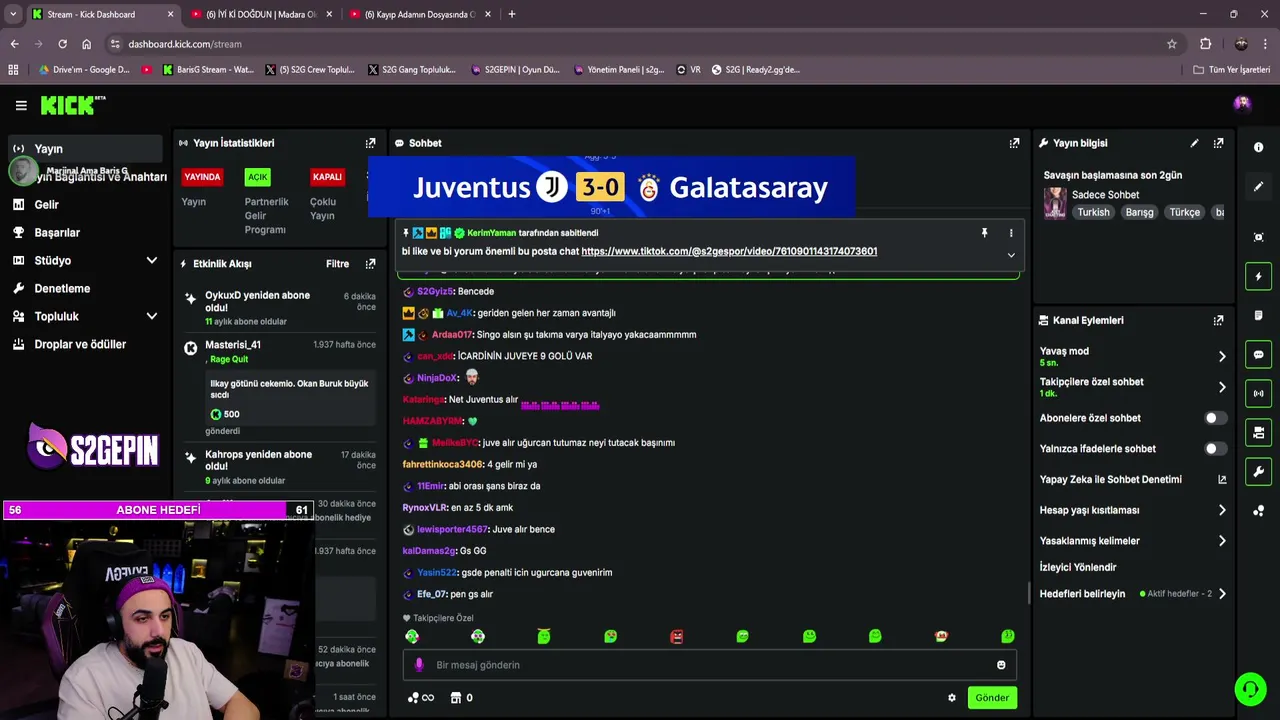Viewport: 1280px width, 720px height.
Task: Open Yasaklanmış kelimeler settings arrow
Action: [1222, 541]
